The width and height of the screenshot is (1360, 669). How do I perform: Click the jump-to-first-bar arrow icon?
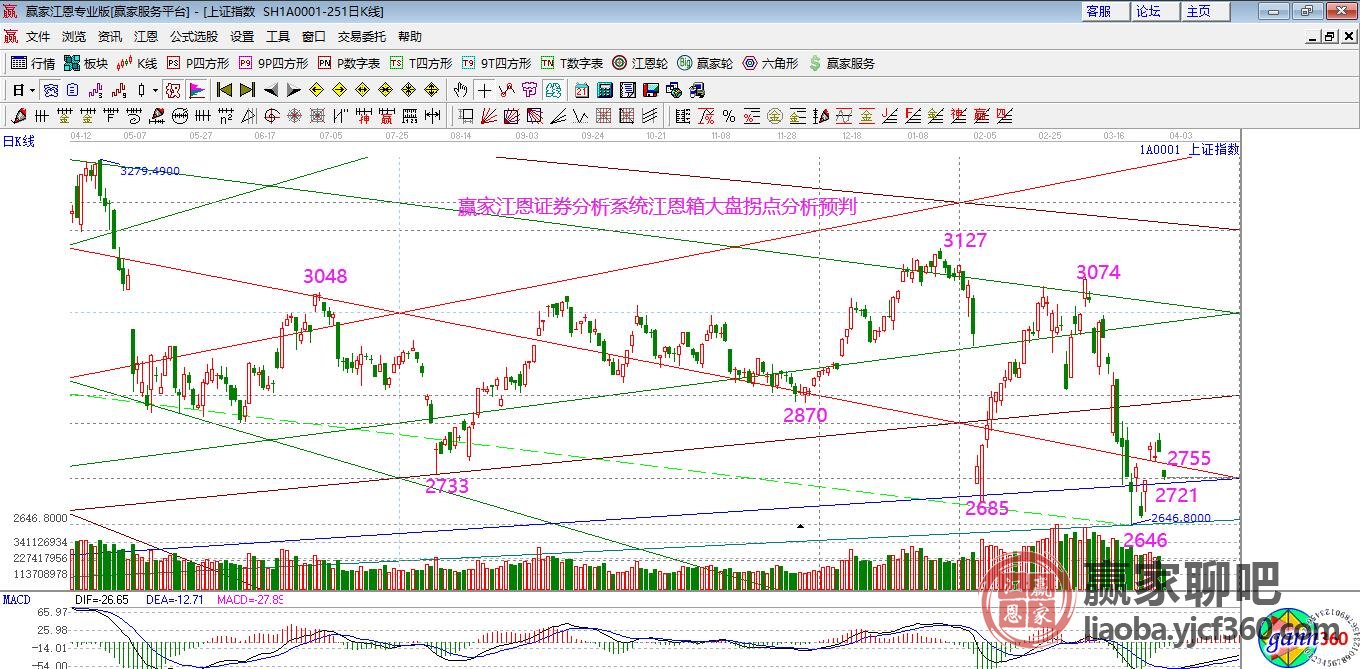click(225, 90)
